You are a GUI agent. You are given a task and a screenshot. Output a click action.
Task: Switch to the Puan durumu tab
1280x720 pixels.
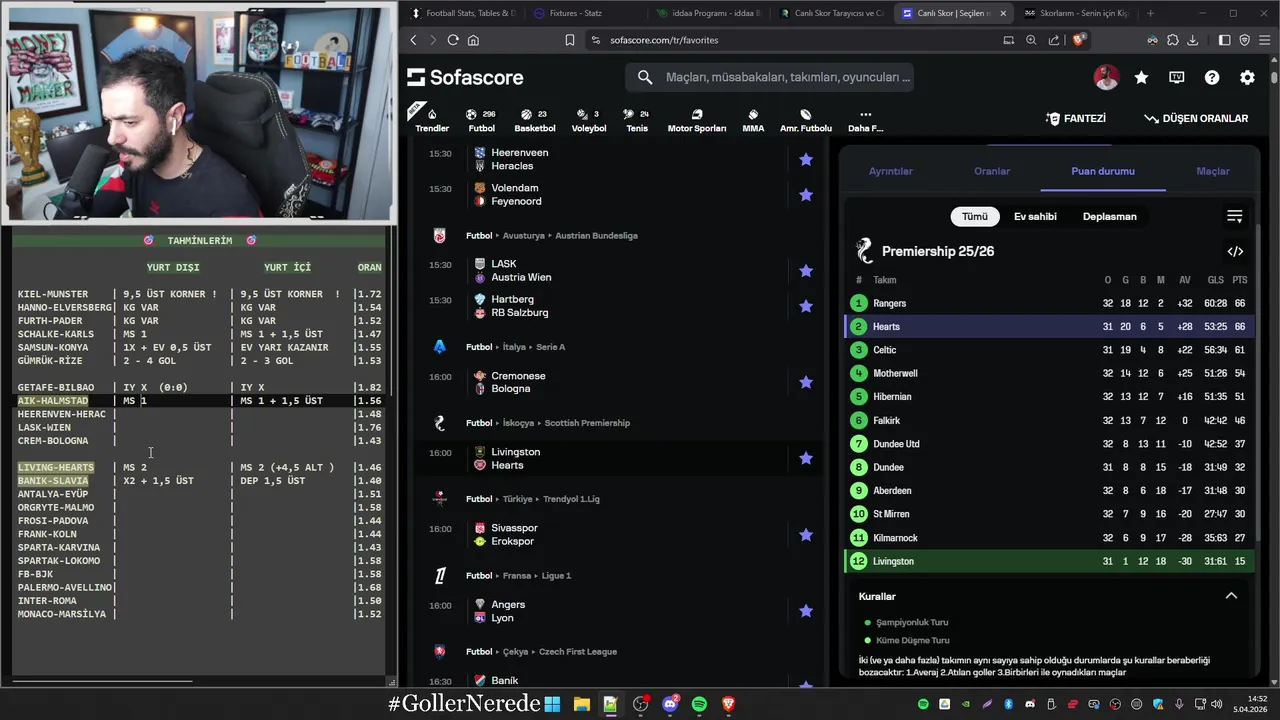(x=1103, y=171)
